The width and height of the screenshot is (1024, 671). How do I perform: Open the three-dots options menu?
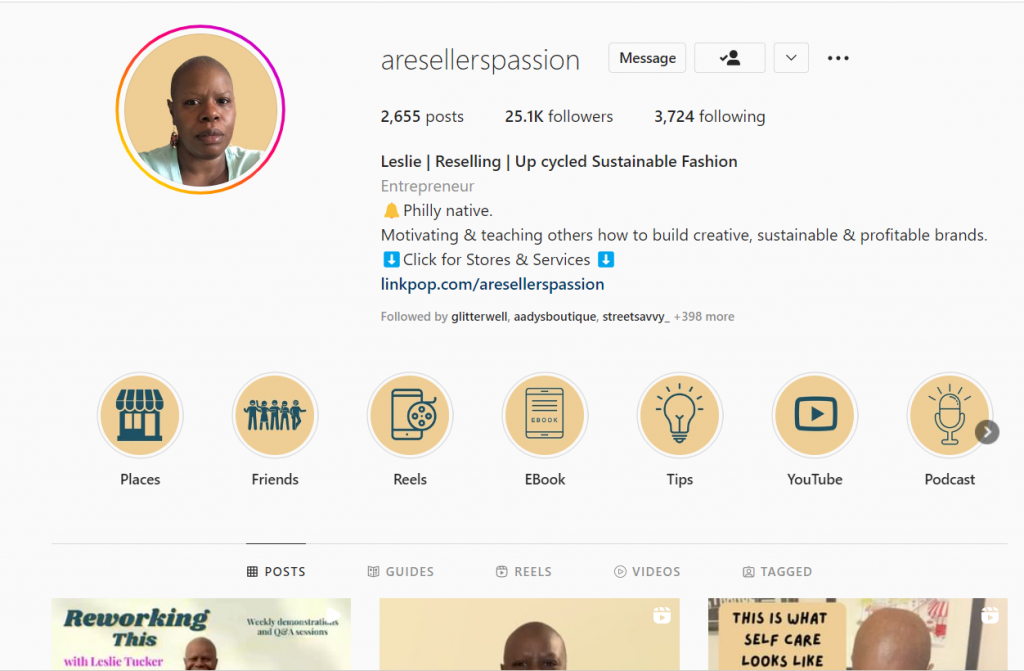click(838, 58)
